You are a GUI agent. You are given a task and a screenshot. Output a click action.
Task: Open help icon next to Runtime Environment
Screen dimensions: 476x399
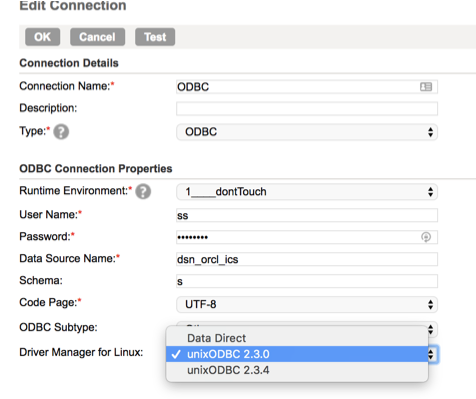pos(143,191)
